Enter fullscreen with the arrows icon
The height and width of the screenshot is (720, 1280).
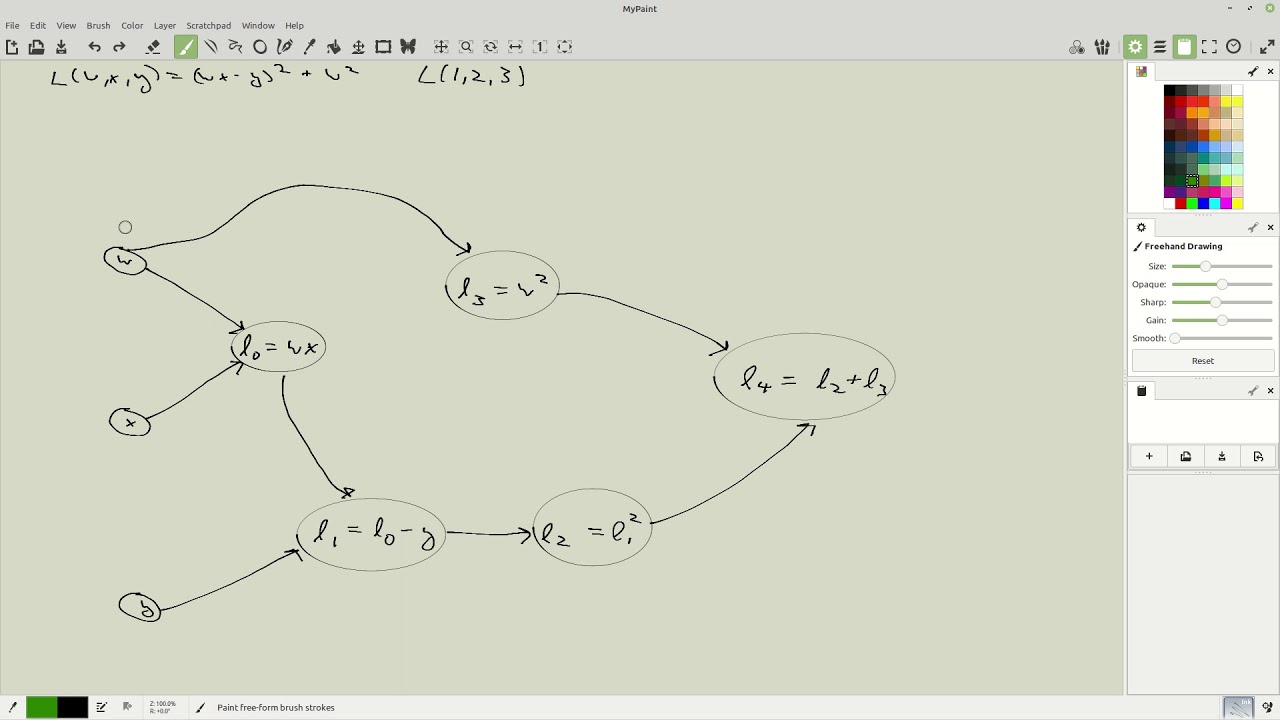1267,47
